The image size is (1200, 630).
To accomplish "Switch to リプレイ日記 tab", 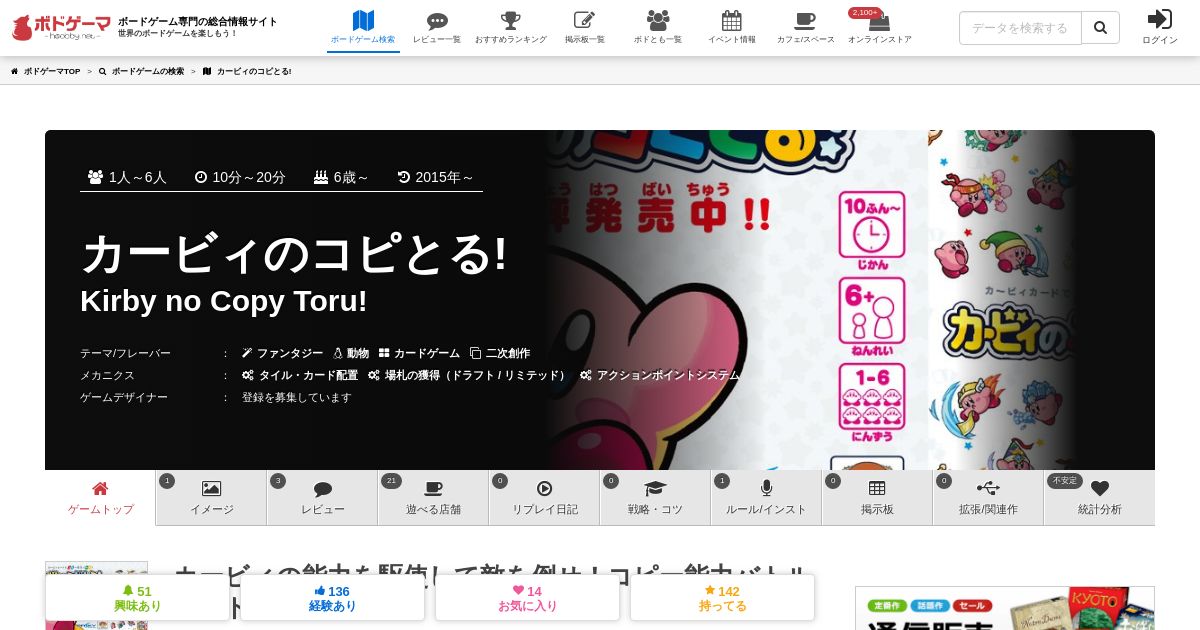I will (544, 498).
